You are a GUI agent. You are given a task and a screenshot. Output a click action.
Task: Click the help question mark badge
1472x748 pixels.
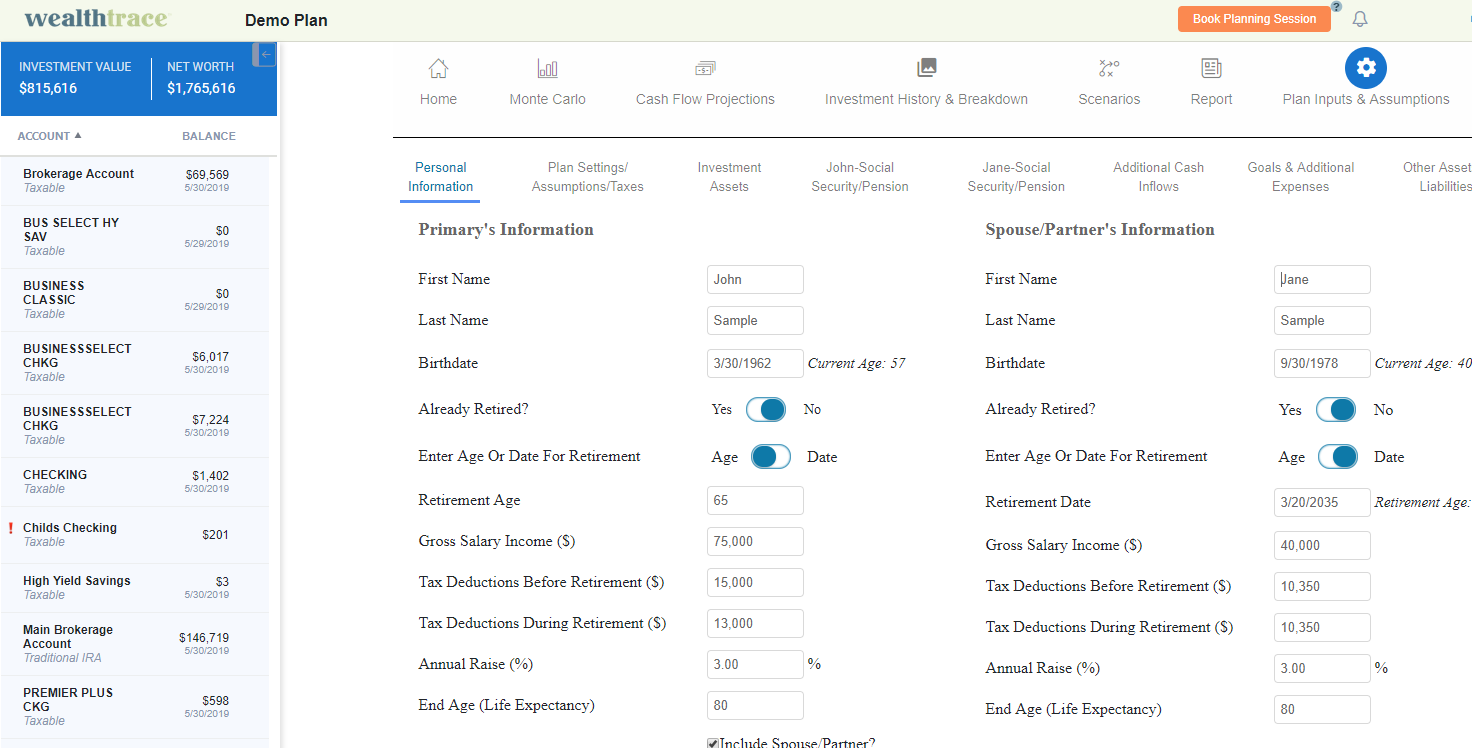(1336, 6)
